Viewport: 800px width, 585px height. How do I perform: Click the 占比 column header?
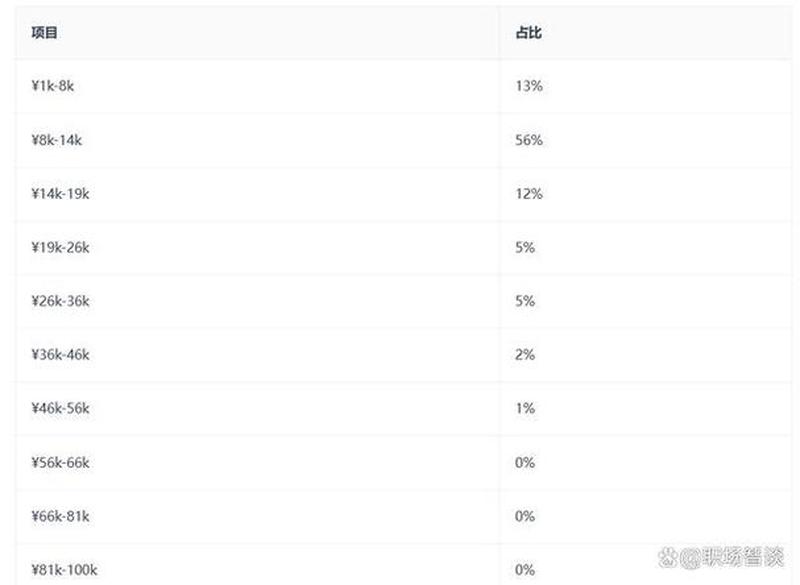click(x=529, y=33)
